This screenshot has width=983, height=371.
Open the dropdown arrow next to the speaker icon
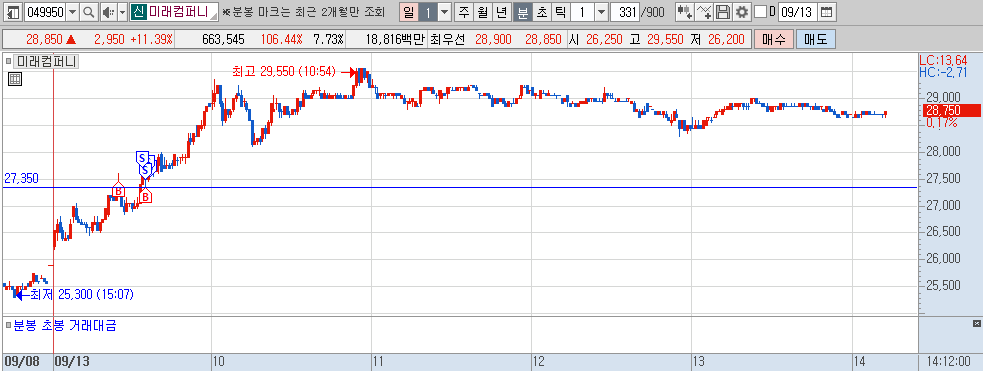pyautogui.click(x=122, y=12)
